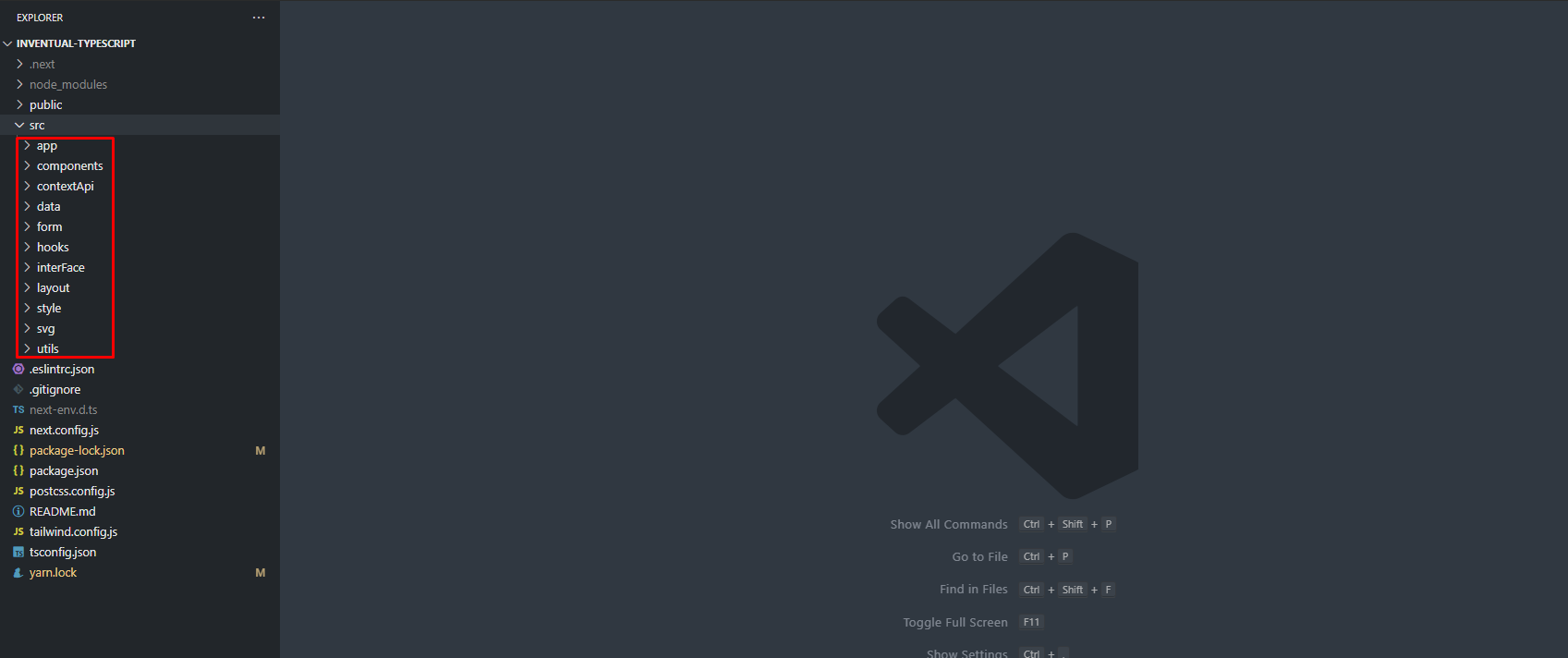Expand the interFace folder chevron
The image size is (1568, 658).
click(27, 267)
